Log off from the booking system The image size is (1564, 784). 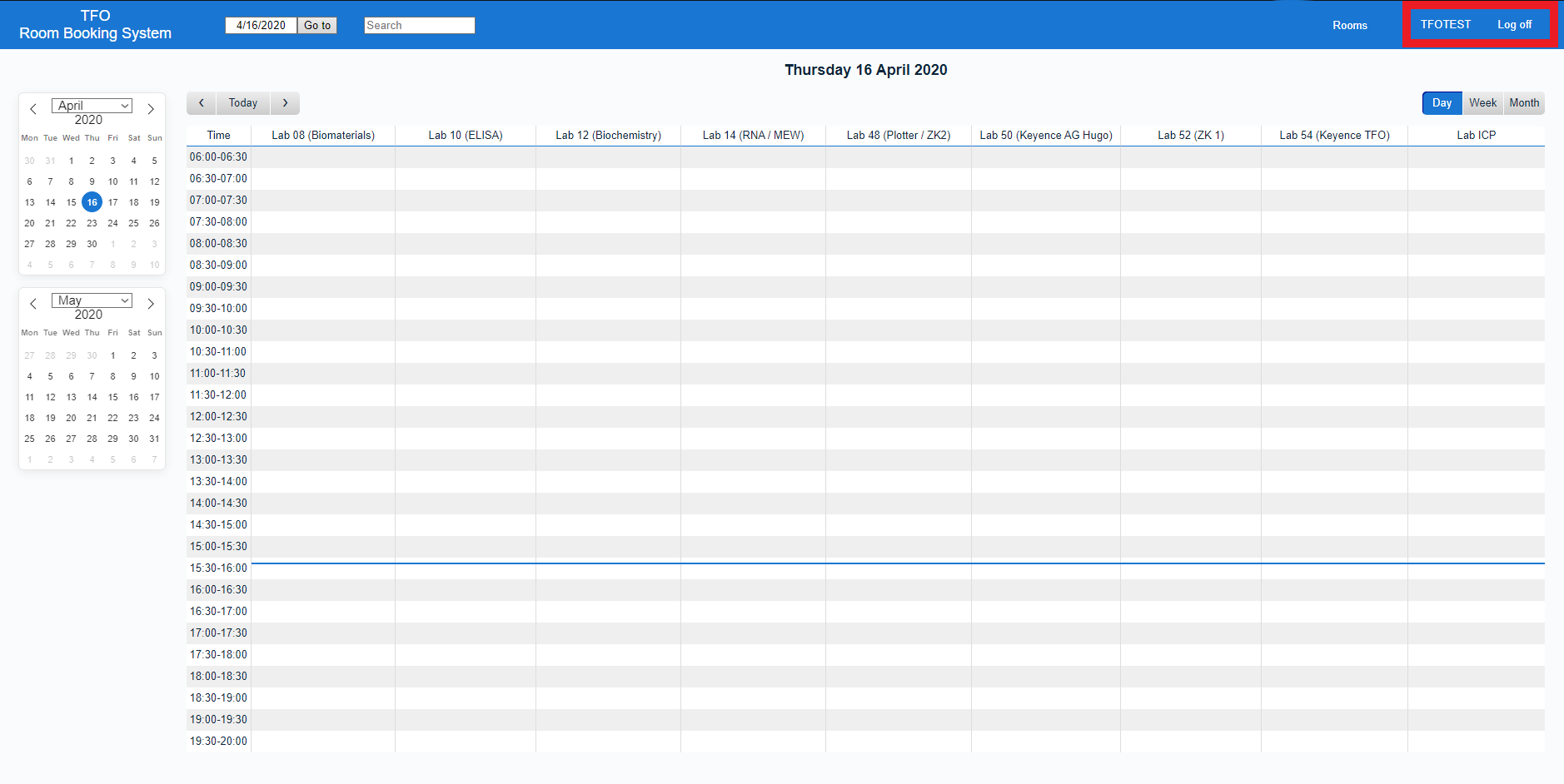point(1514,25)
